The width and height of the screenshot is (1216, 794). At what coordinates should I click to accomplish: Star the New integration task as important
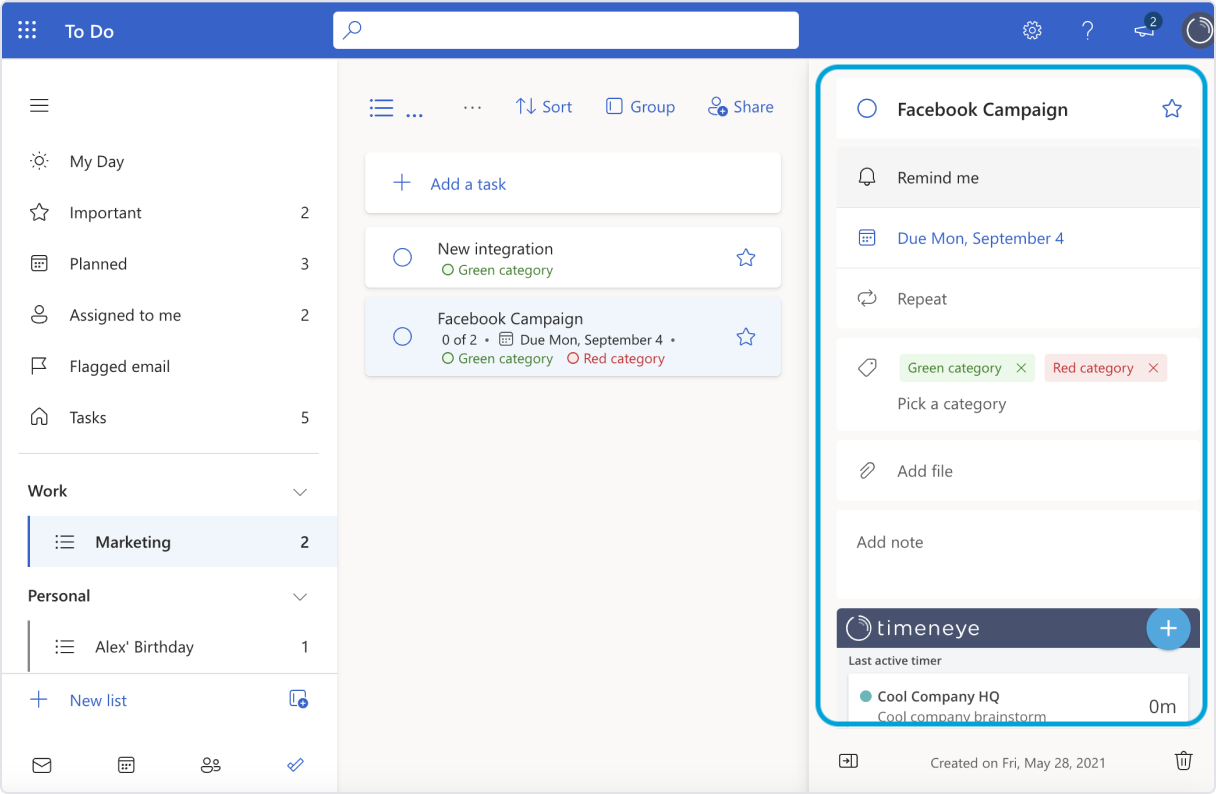coord(746,257)
